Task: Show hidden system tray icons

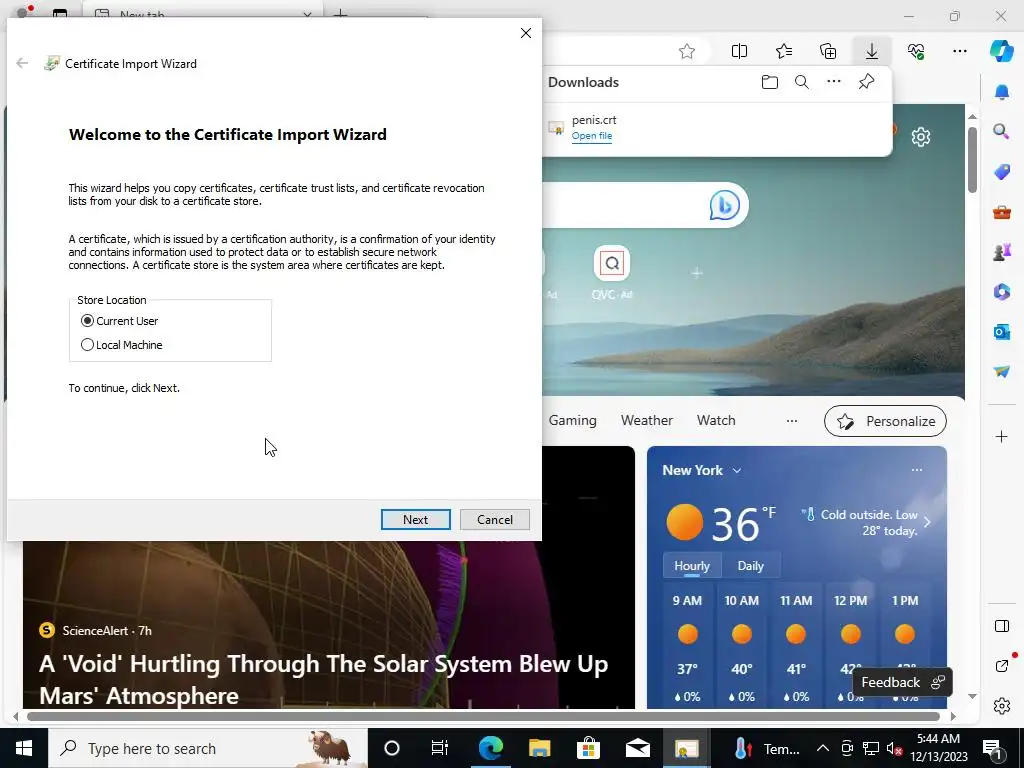Action: (x=823, y=748)
